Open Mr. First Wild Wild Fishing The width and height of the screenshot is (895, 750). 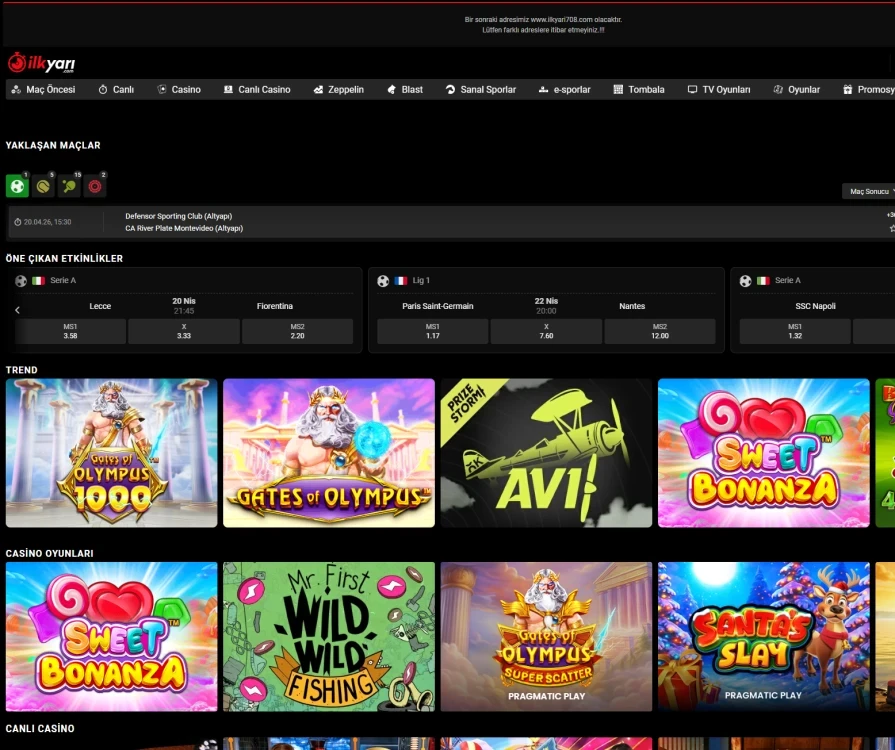tap(329, 637)
